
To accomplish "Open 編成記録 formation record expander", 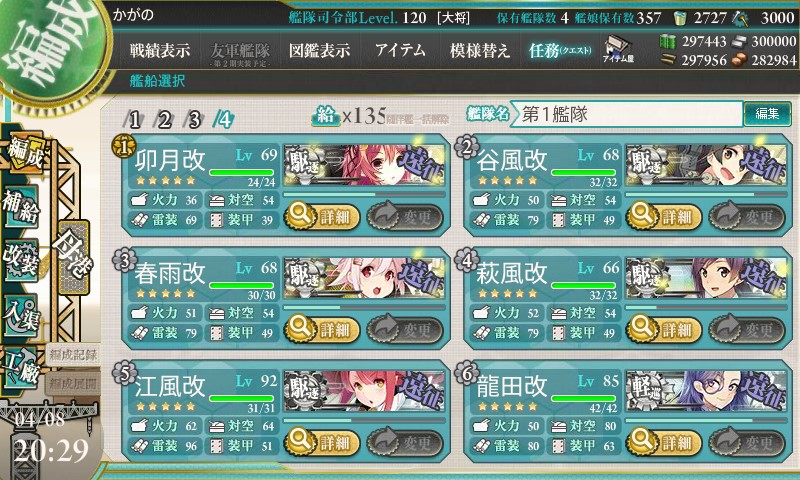I will pos(72,355).
